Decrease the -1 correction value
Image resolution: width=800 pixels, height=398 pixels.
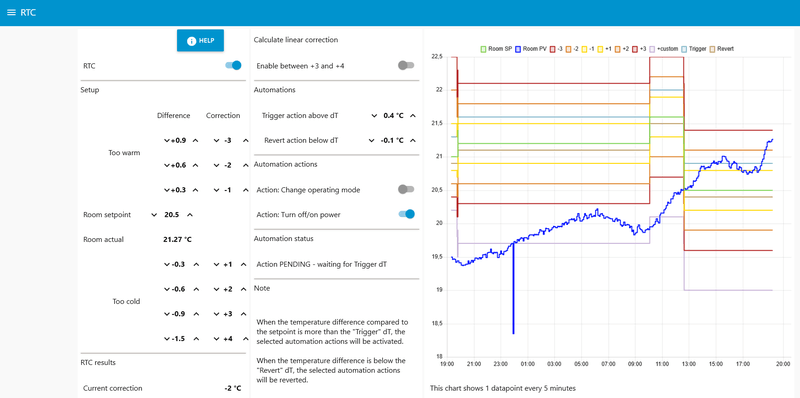click(217, 190)
